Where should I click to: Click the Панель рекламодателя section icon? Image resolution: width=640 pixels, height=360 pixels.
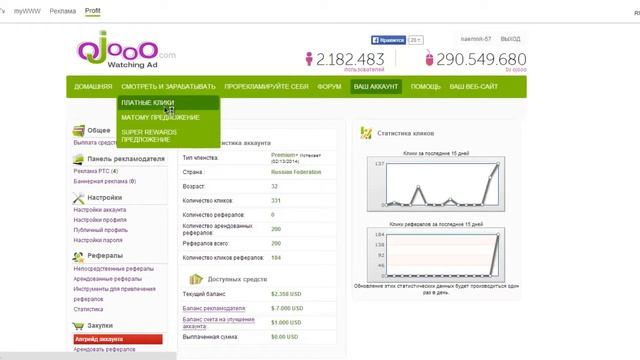(78, 159)
